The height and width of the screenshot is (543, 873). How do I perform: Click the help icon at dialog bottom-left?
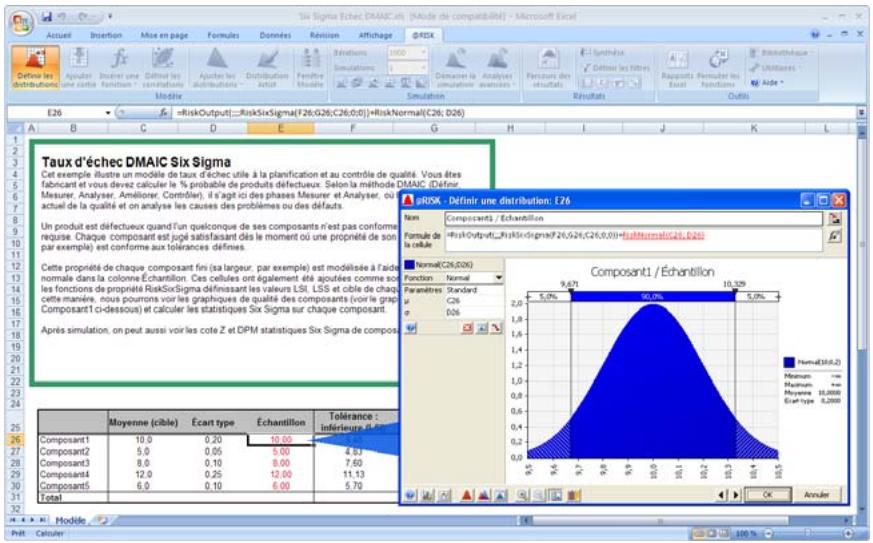coord(410,494)
